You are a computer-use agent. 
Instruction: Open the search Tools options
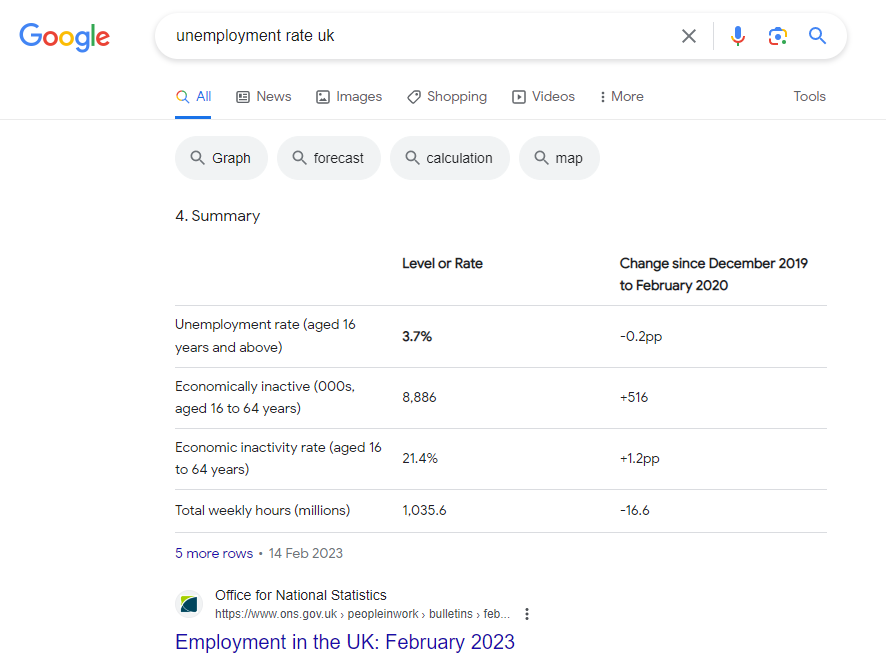click(809, 97)
